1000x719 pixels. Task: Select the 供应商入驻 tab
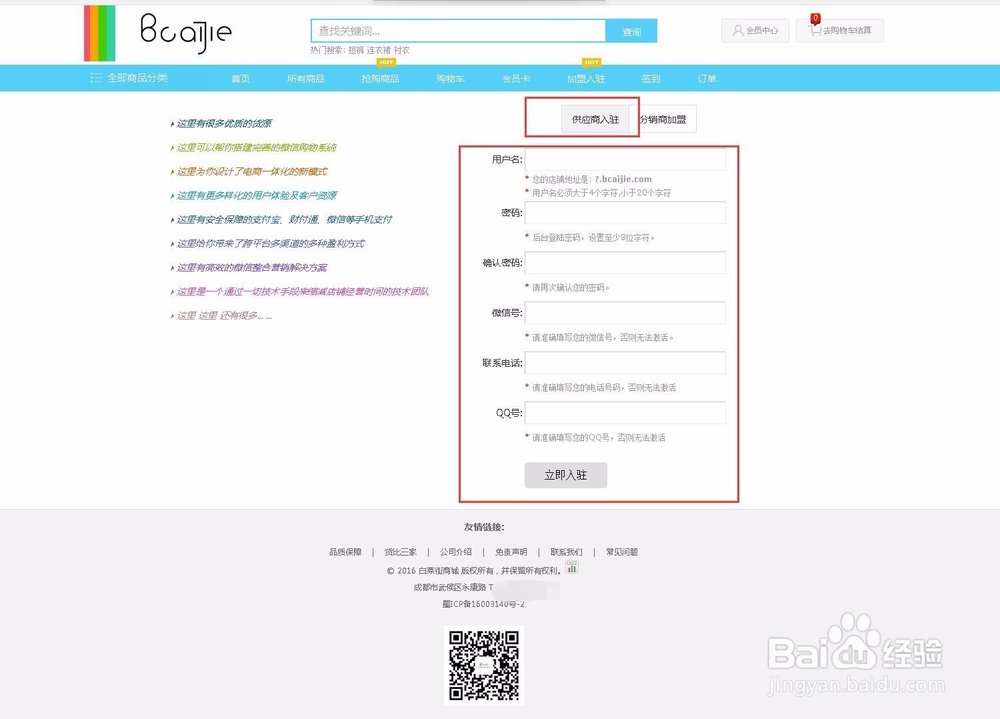tap(595, 119)
